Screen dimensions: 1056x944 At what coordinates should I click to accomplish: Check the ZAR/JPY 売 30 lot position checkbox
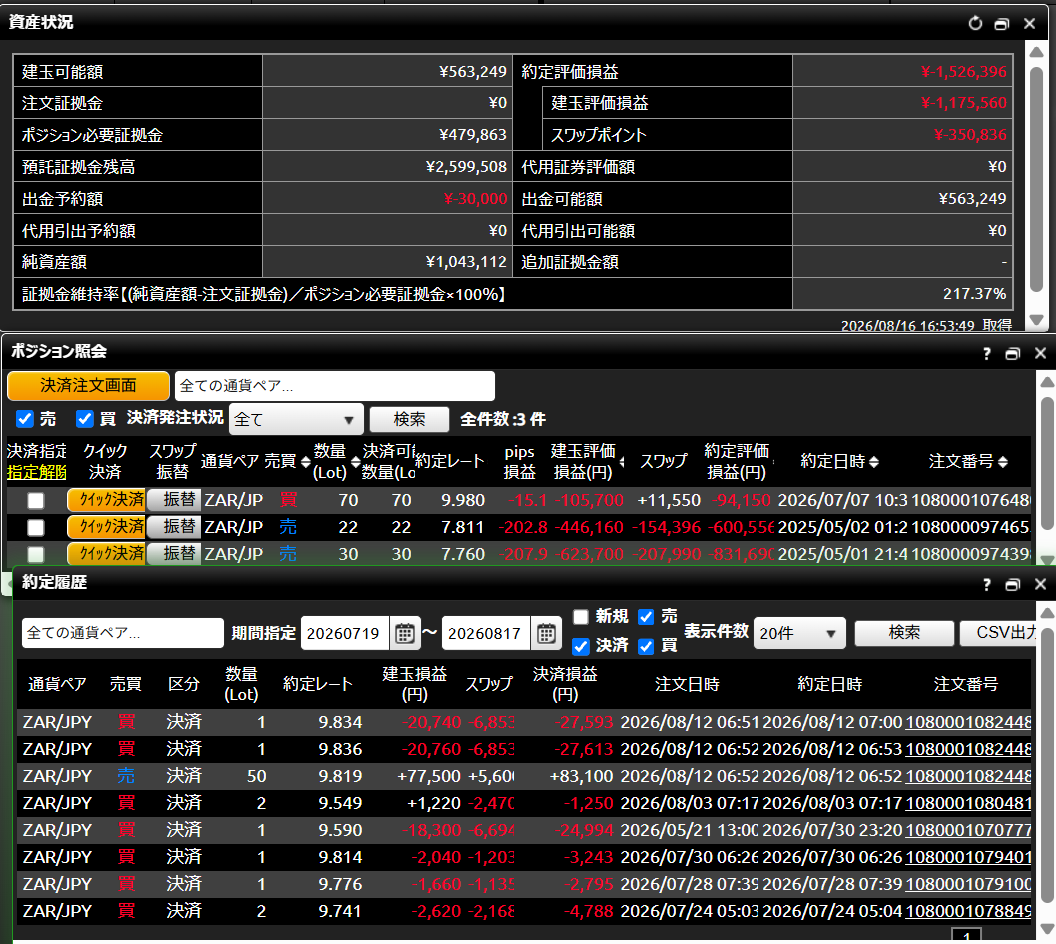click(x=36, y=554)
